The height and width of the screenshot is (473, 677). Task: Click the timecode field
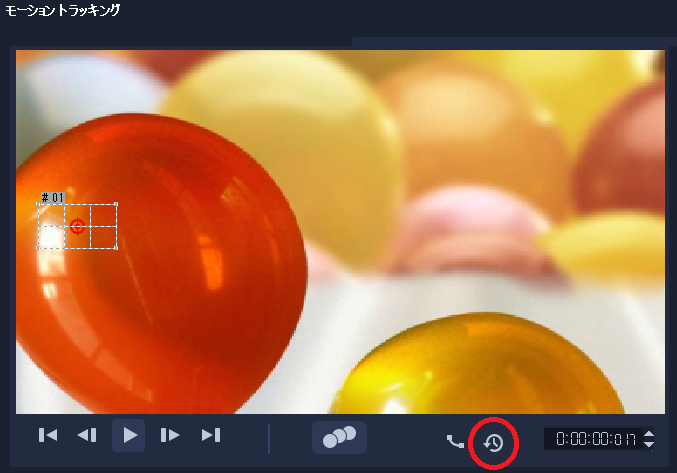tap(592, 439)
